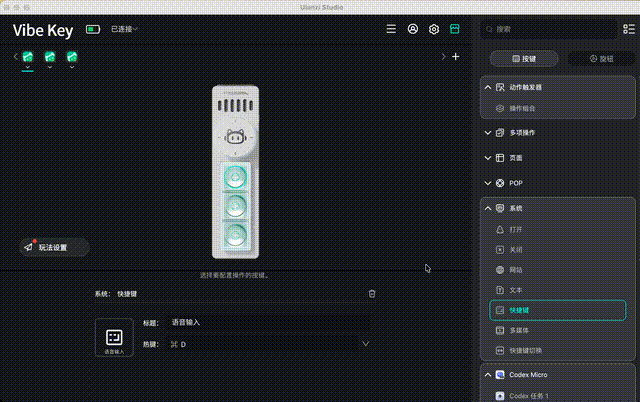Expand the second profile's chevron

[50, 67]
